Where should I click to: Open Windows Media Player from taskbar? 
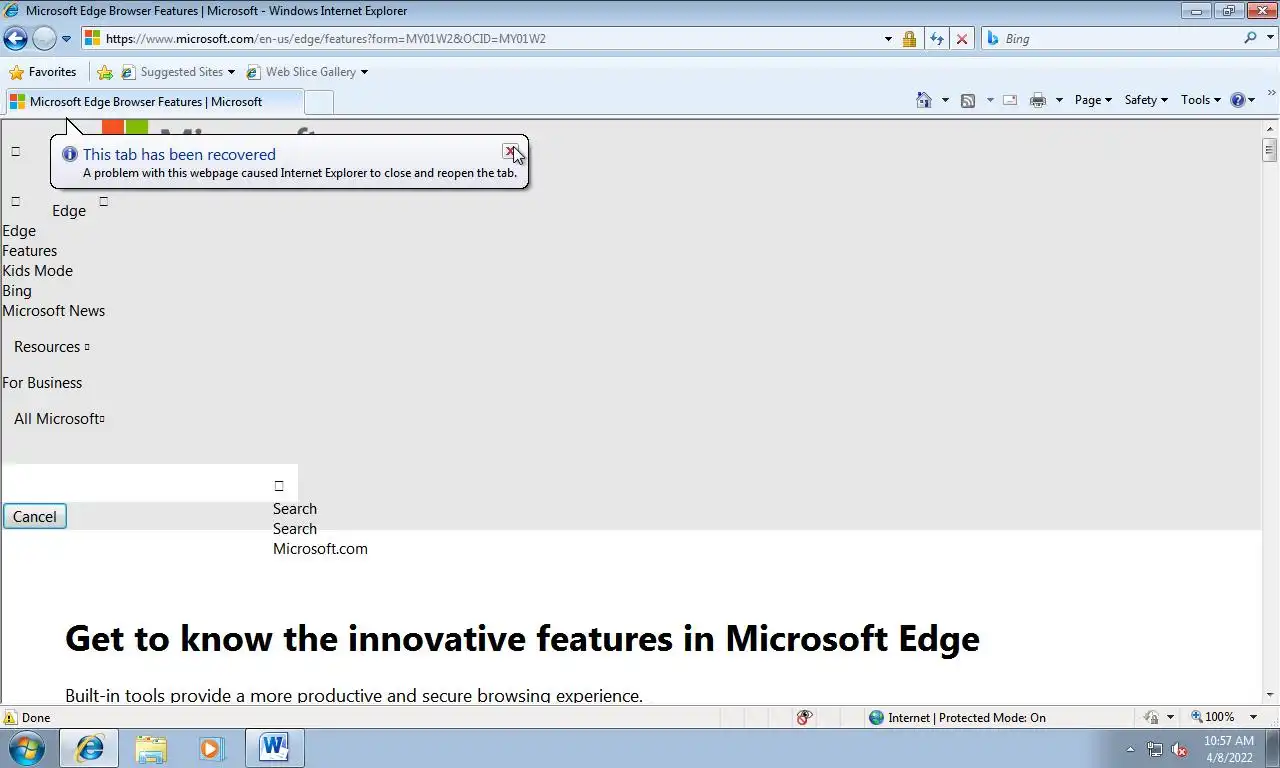[x=211, y=748]
